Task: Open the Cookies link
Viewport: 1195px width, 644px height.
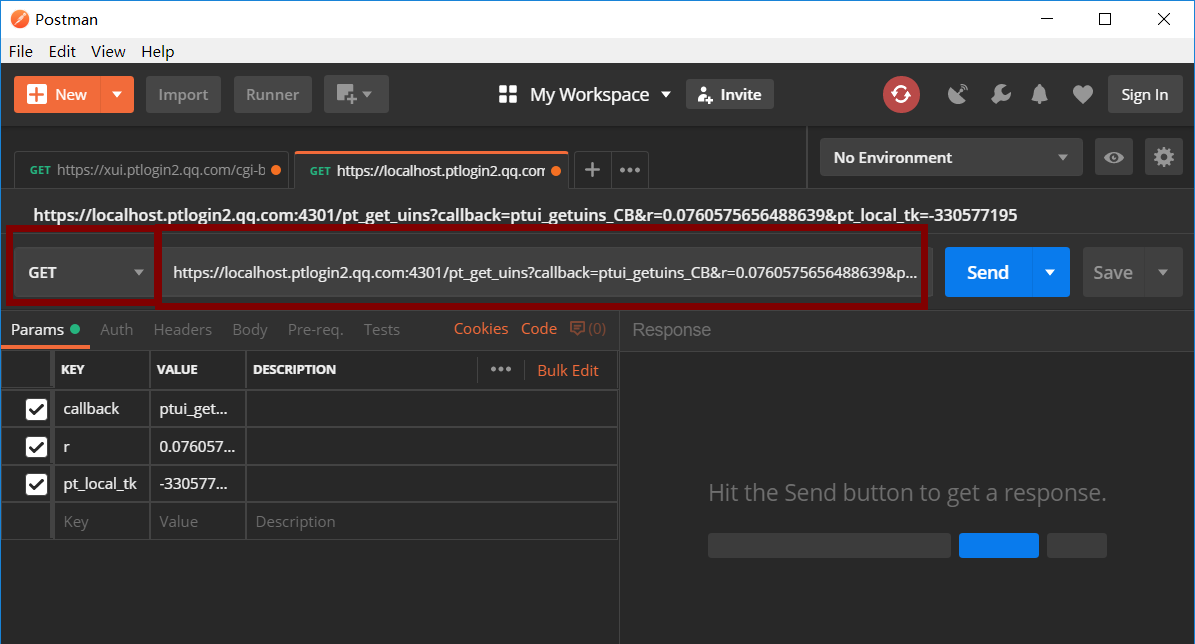Action: [481, 328]
